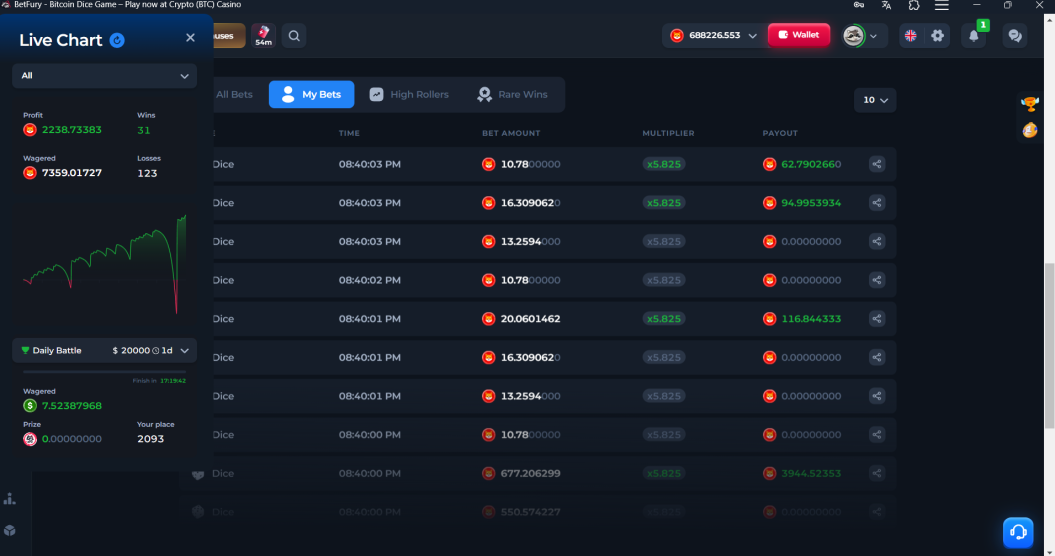Close the Live Chart panel
Viewport: 1055px width, 556px height.
pyautogui.click(x=190, y=38)
